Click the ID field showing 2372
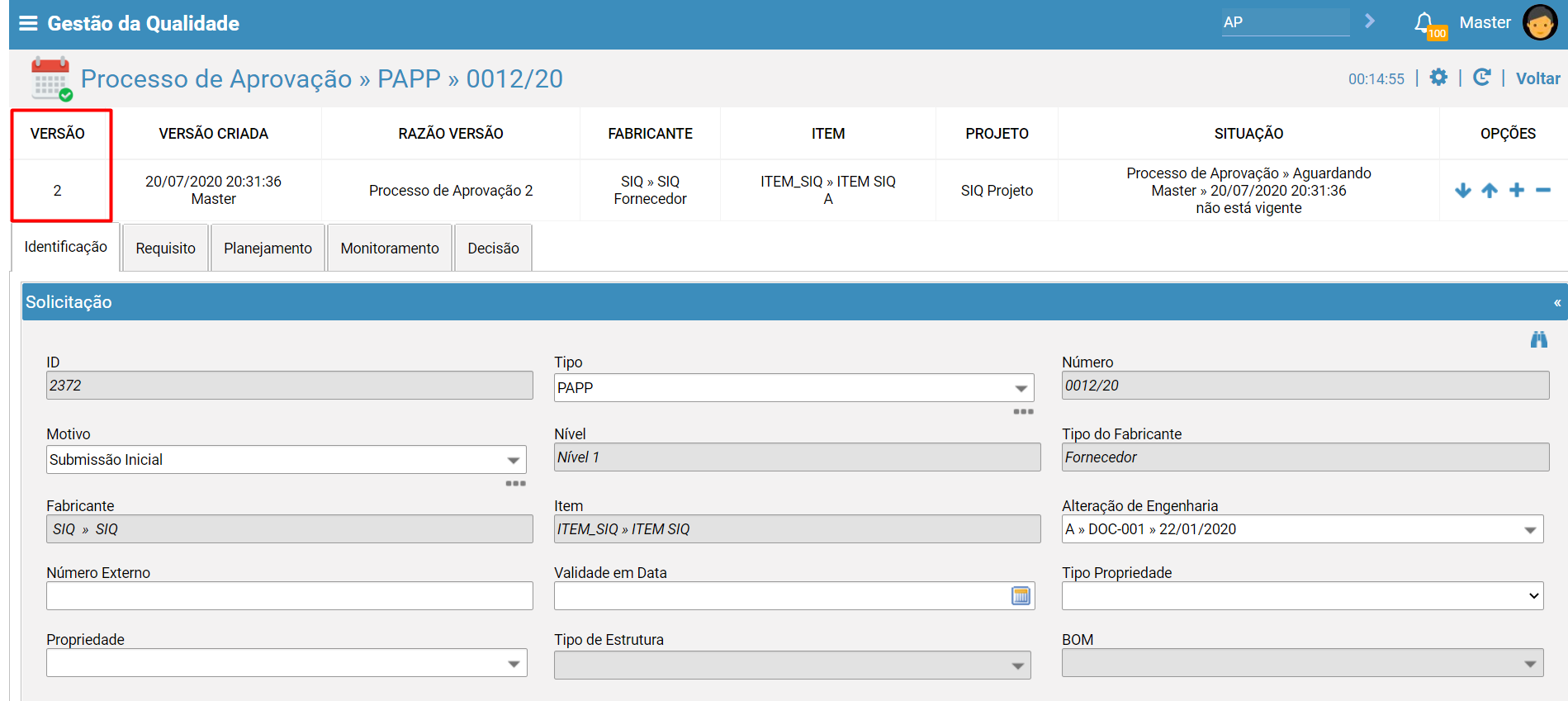 tap(290, 386)
